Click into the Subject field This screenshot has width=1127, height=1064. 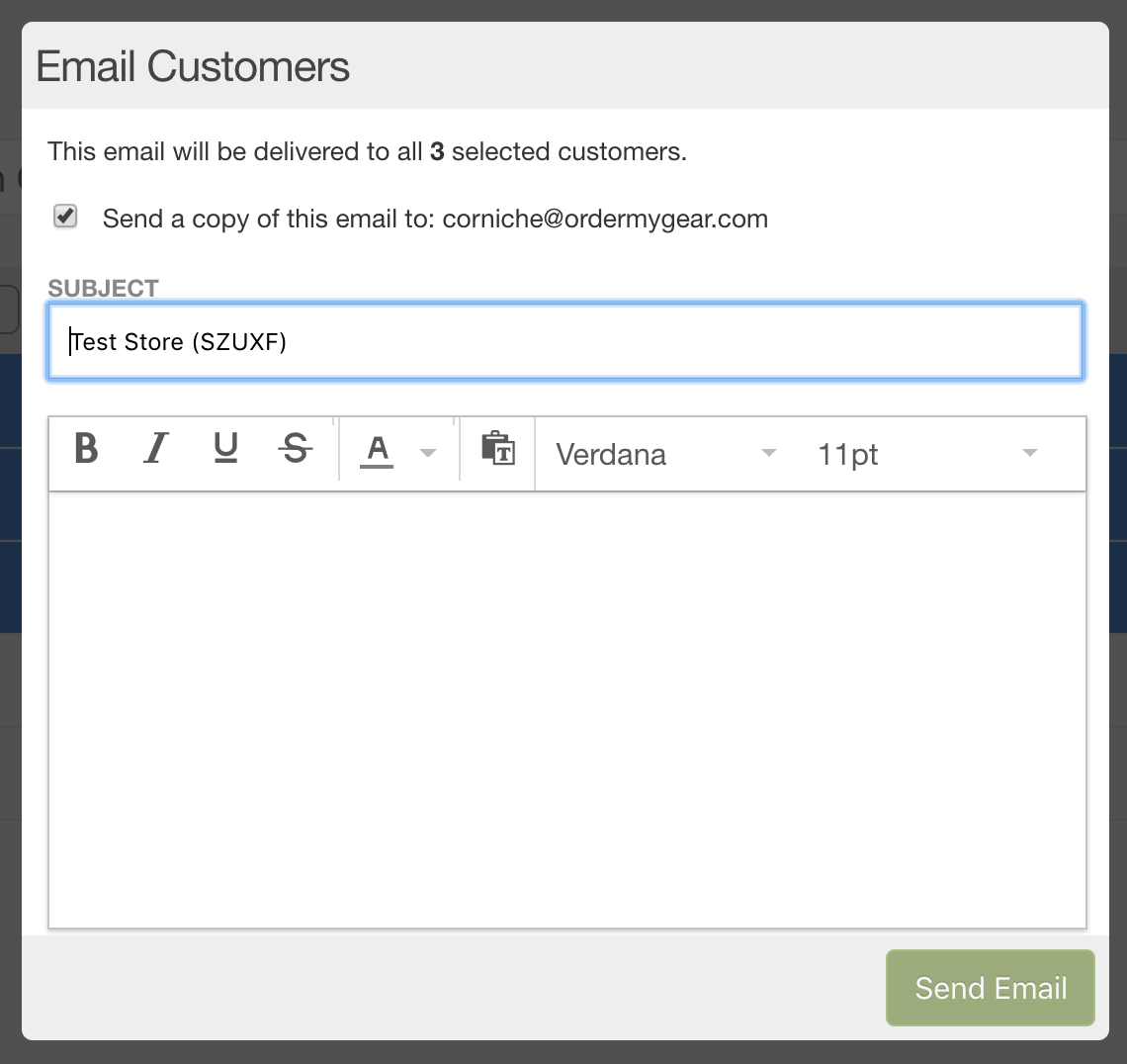[565, 341]
